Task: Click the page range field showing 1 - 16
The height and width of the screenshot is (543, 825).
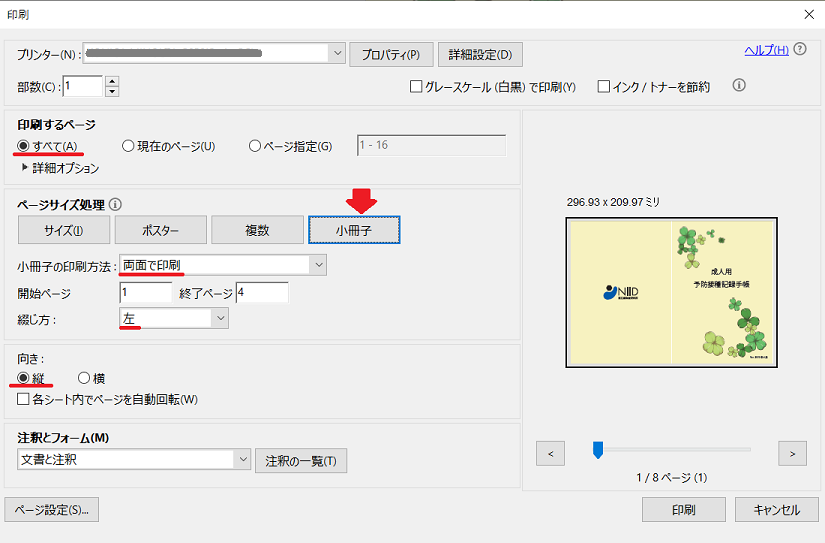Action: [431, 145]
